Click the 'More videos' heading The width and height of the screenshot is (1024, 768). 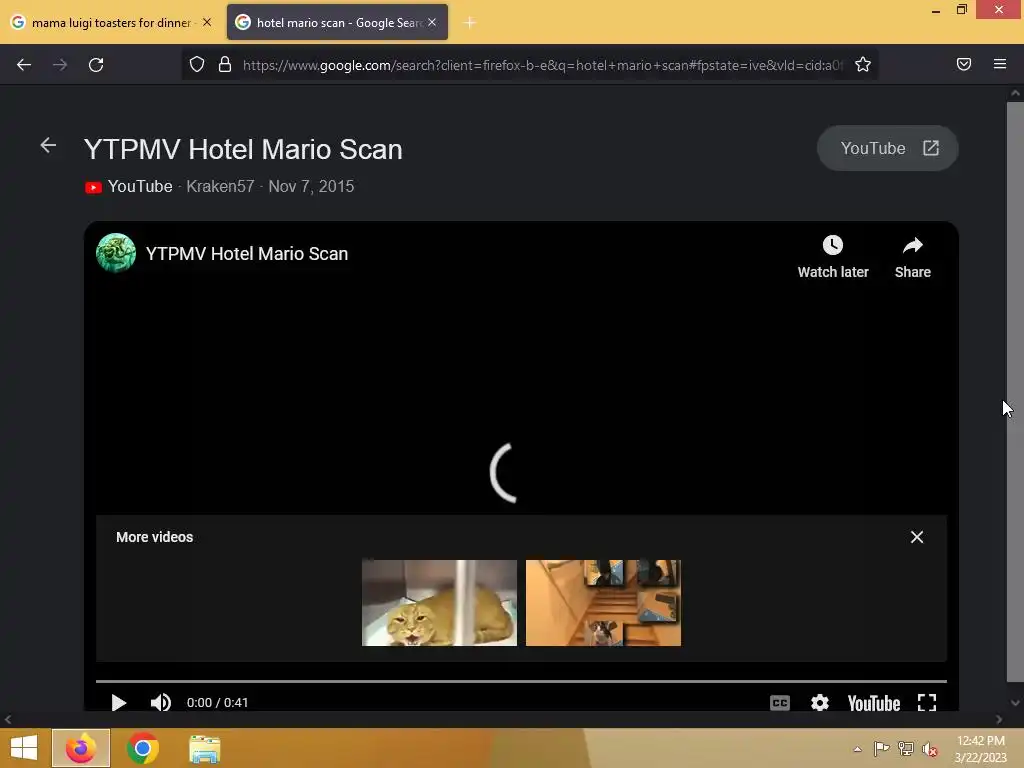click(x=155, y=537)
